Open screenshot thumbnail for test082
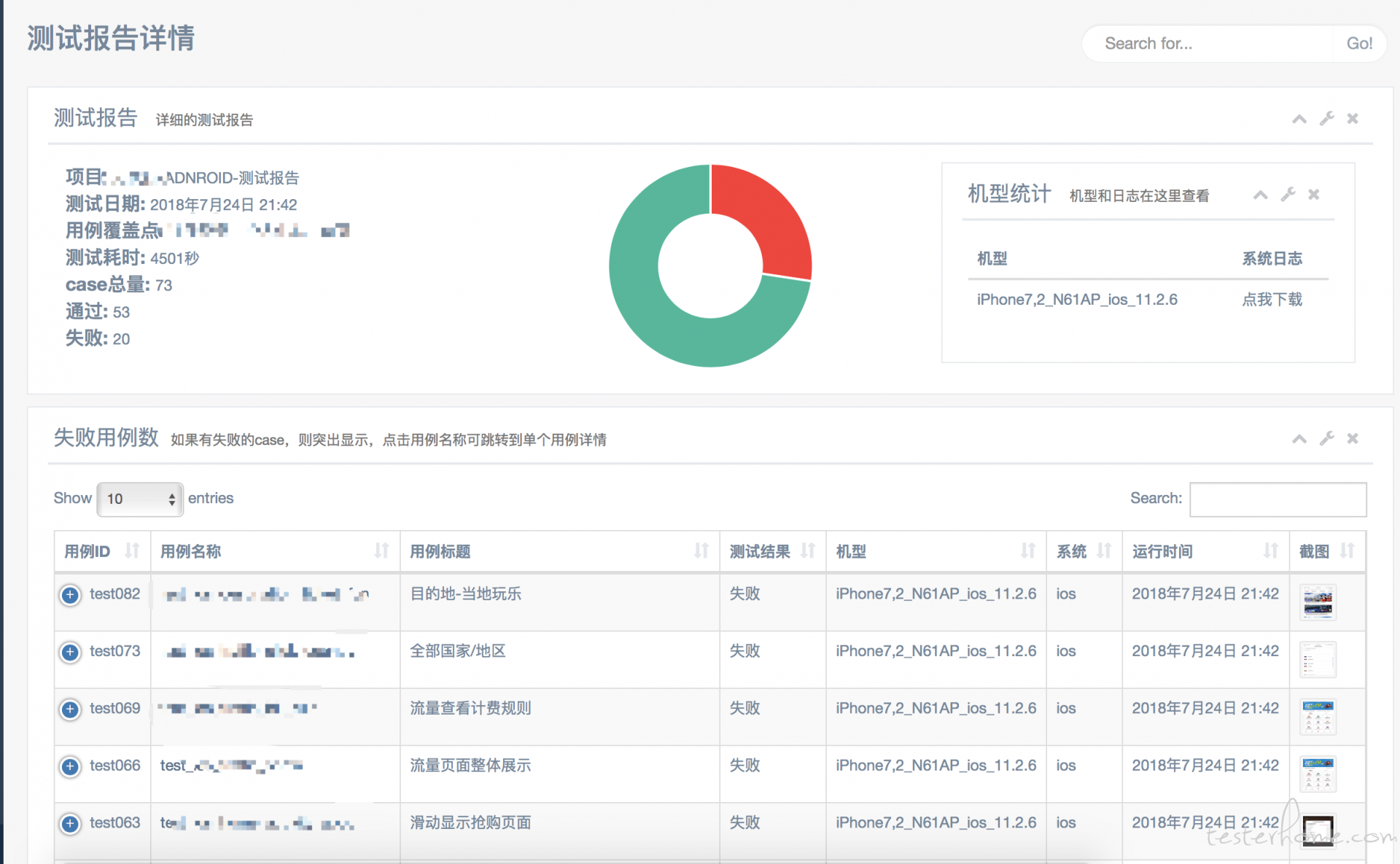Screen dimensions: 1400x864 tap(1318, 602)
